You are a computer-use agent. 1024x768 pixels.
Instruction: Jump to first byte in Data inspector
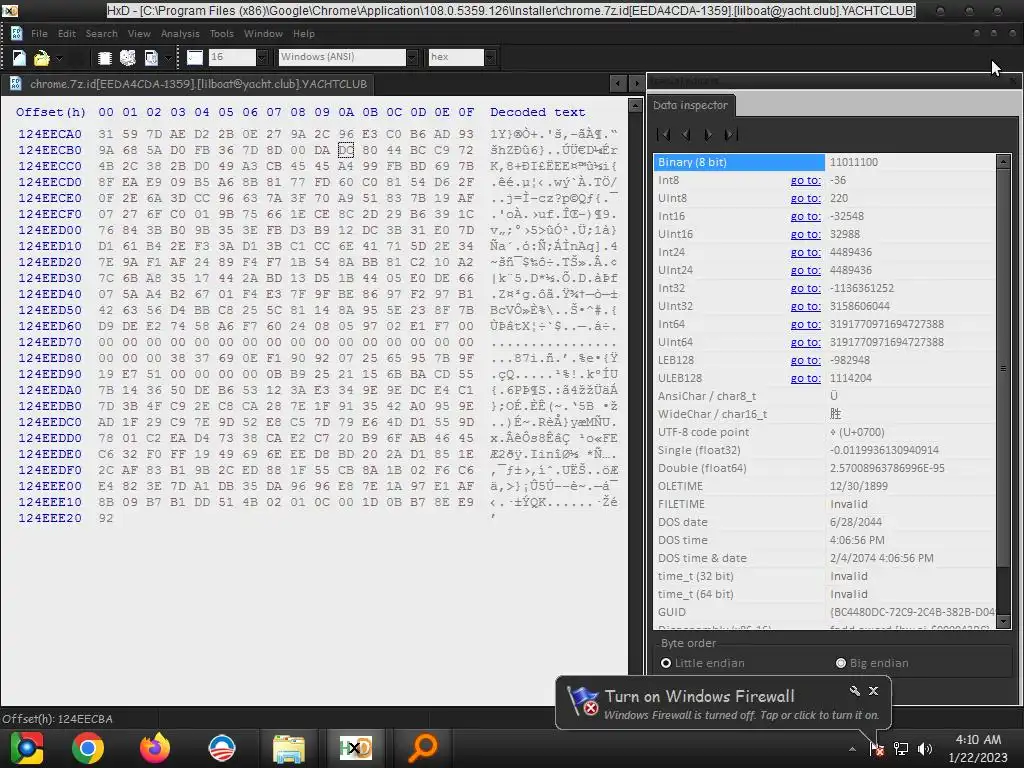tap(664, 135)
